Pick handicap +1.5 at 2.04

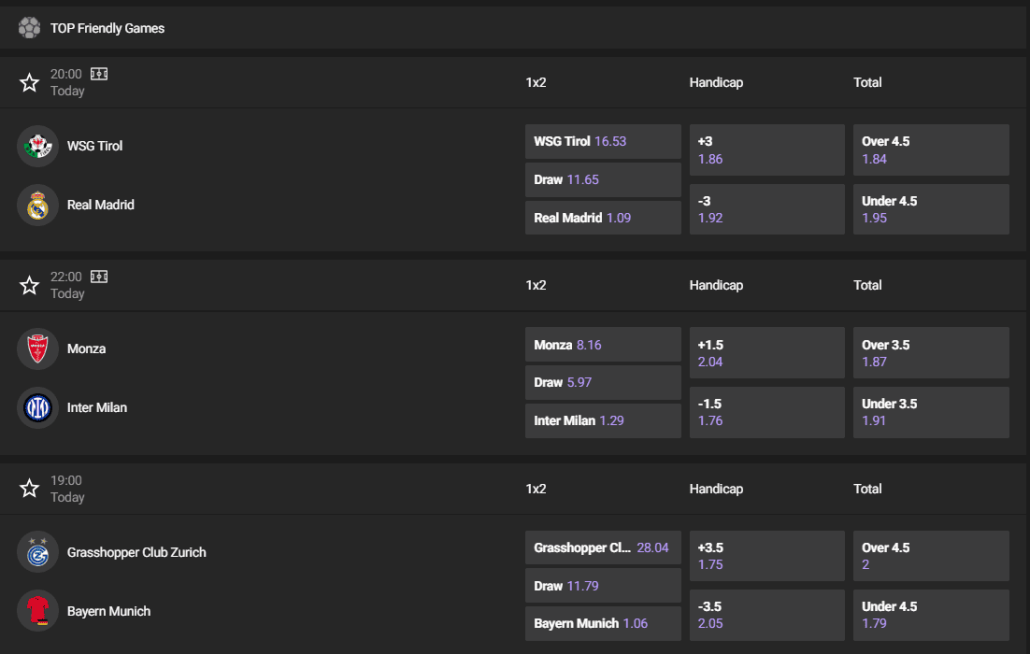[x=767, y=353]
